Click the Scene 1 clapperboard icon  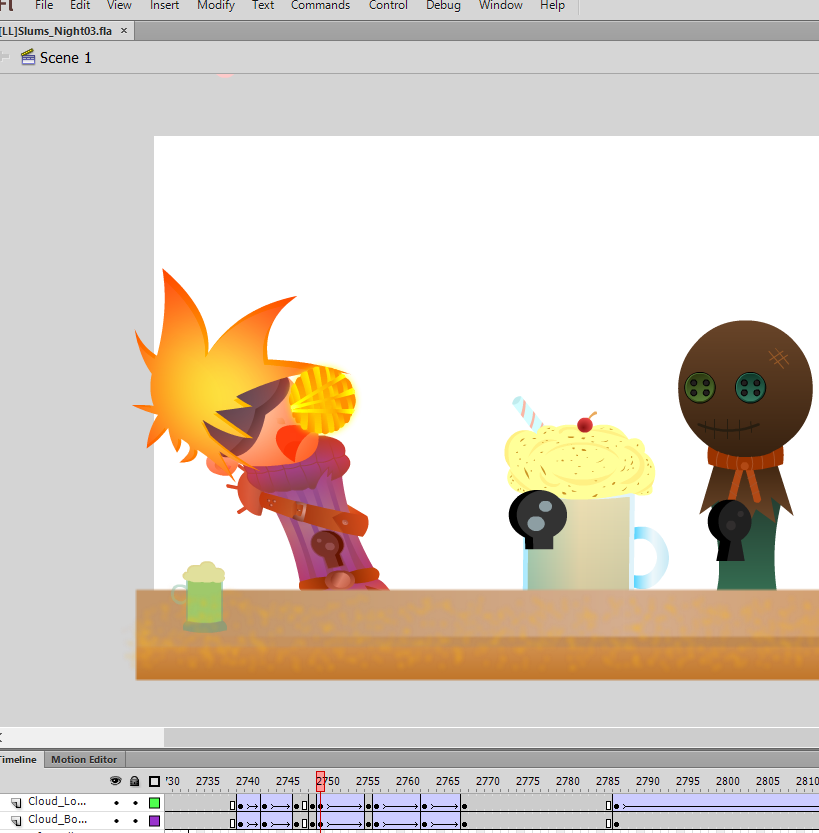(x=28, y=57)
